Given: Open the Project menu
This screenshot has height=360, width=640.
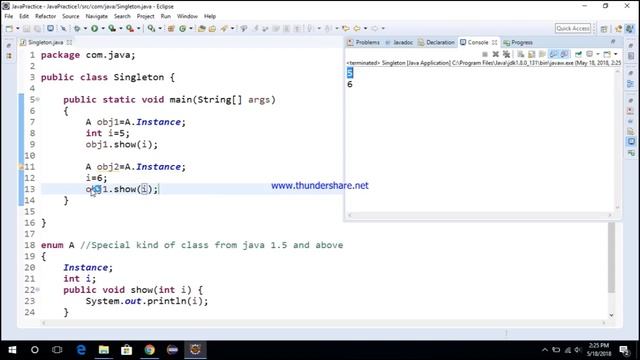Looking at the screenshot, I should (x=145, y=16).
